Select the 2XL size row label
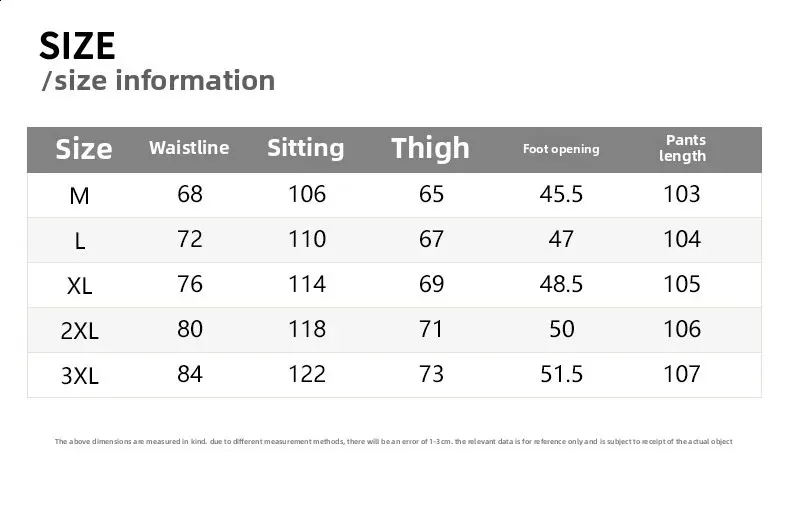Viewport: 790px width, 513px height. coord(80,331)
